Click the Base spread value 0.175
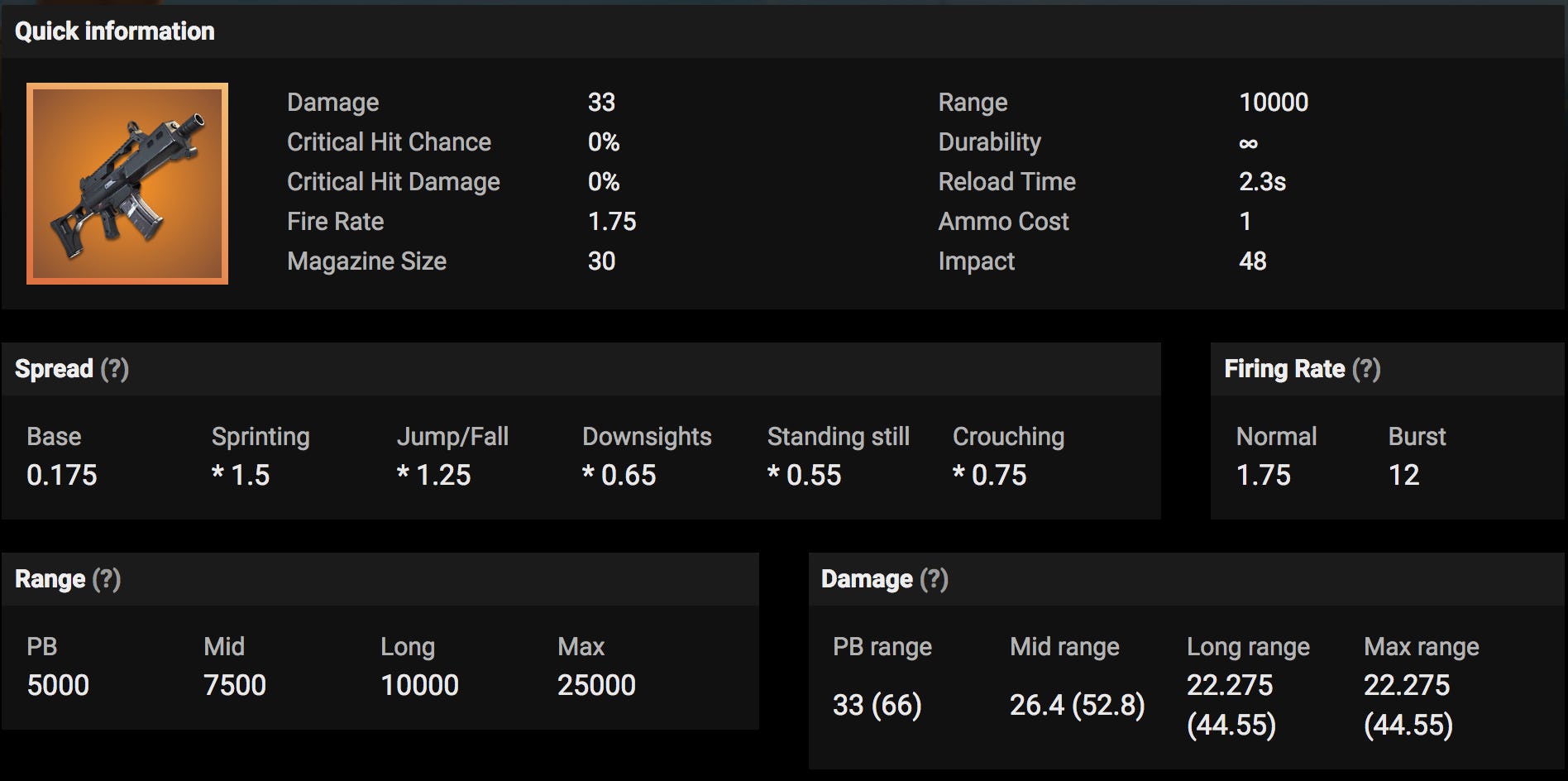 [x=62, y=475]
